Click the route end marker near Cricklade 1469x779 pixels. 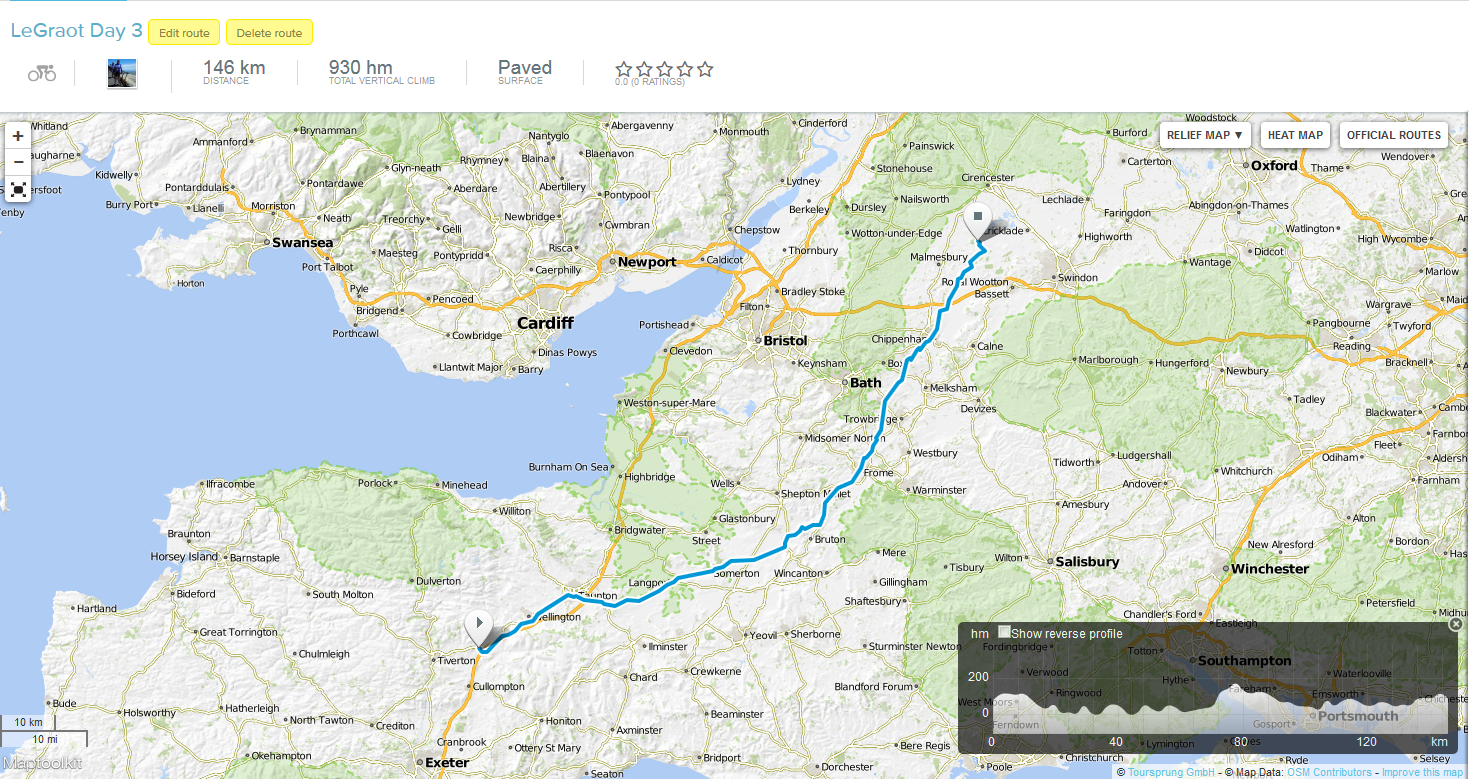pos(978,220)
